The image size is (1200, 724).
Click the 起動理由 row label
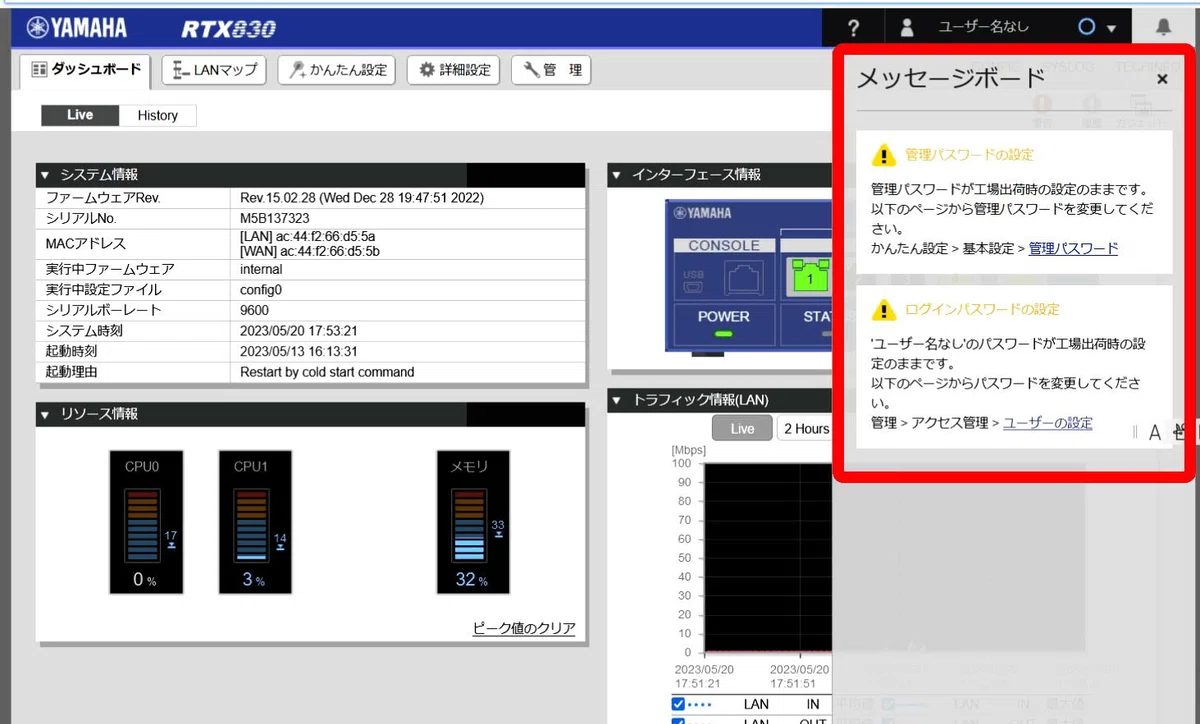click(72, 372)
